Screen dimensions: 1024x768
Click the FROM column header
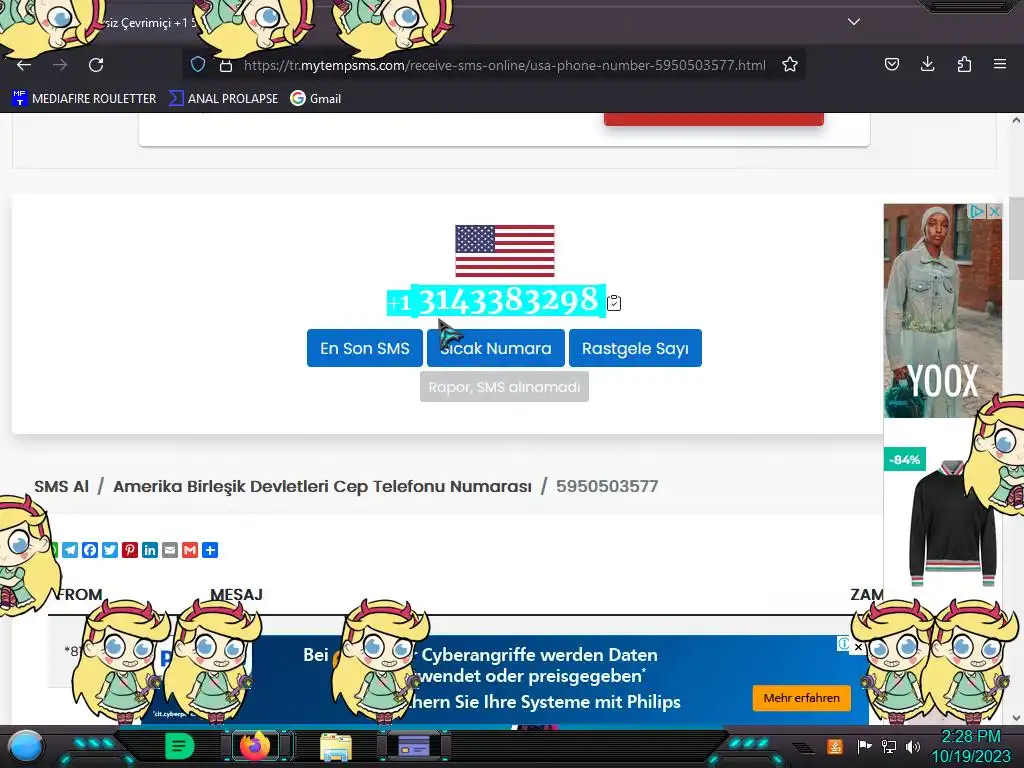coord(80,595)
